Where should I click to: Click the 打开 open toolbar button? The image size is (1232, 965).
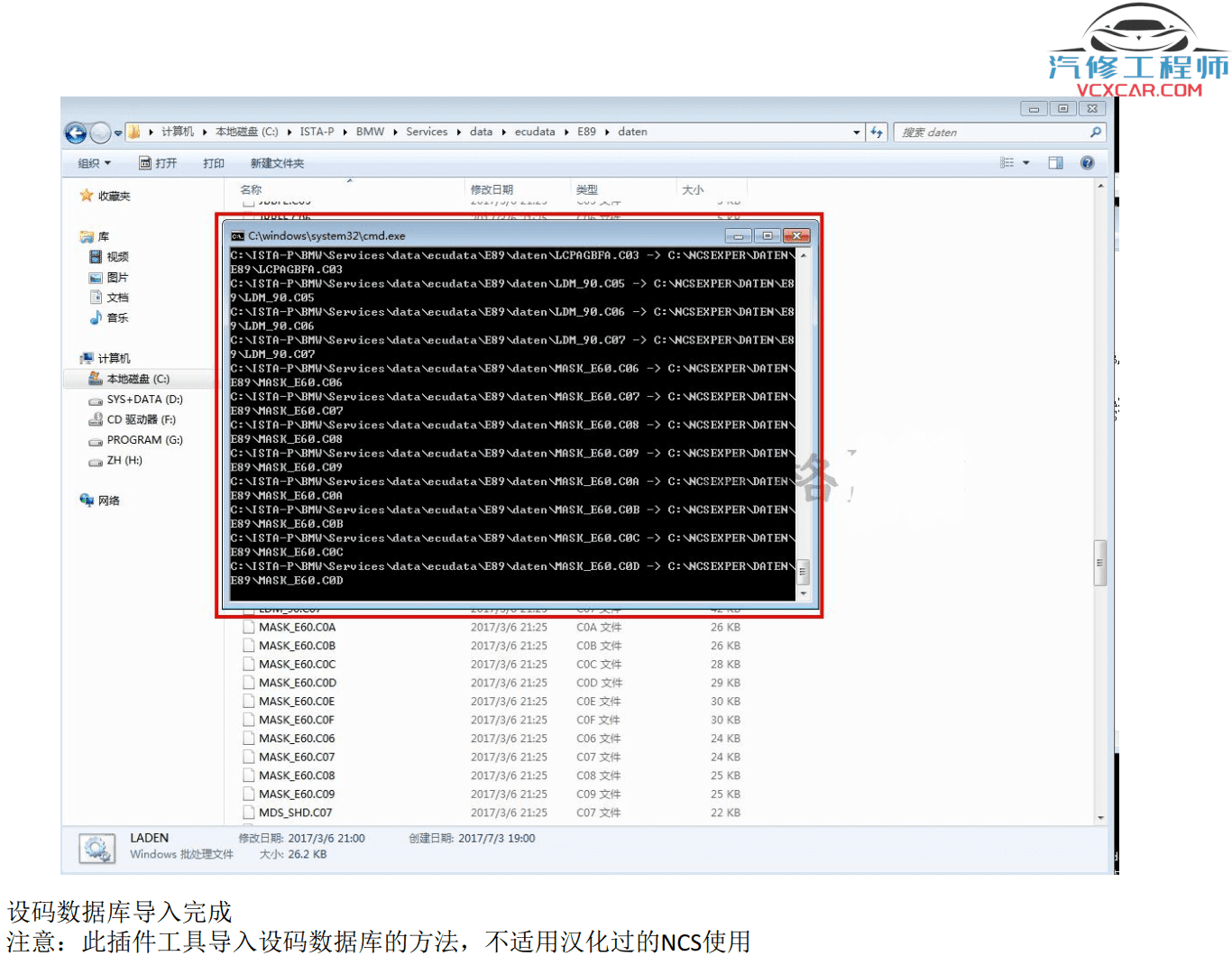158,163
